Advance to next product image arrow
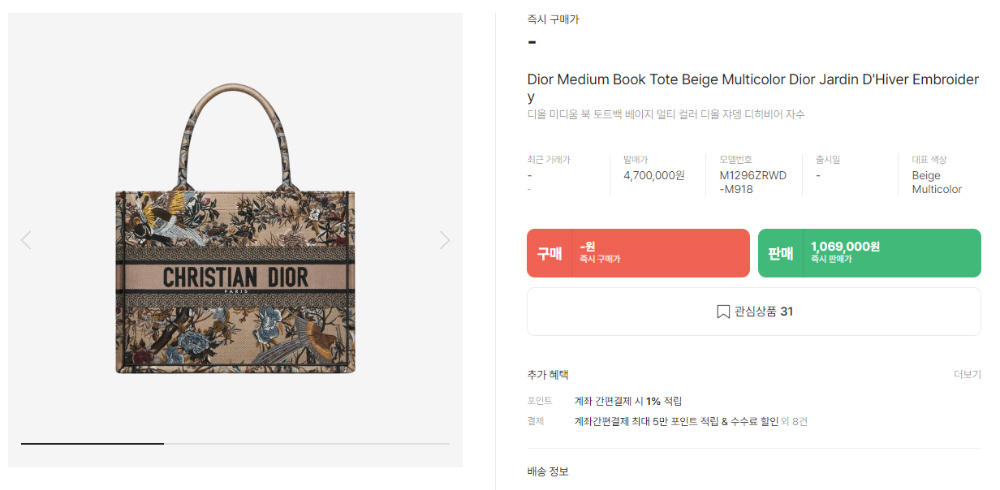 pos(445,240)
